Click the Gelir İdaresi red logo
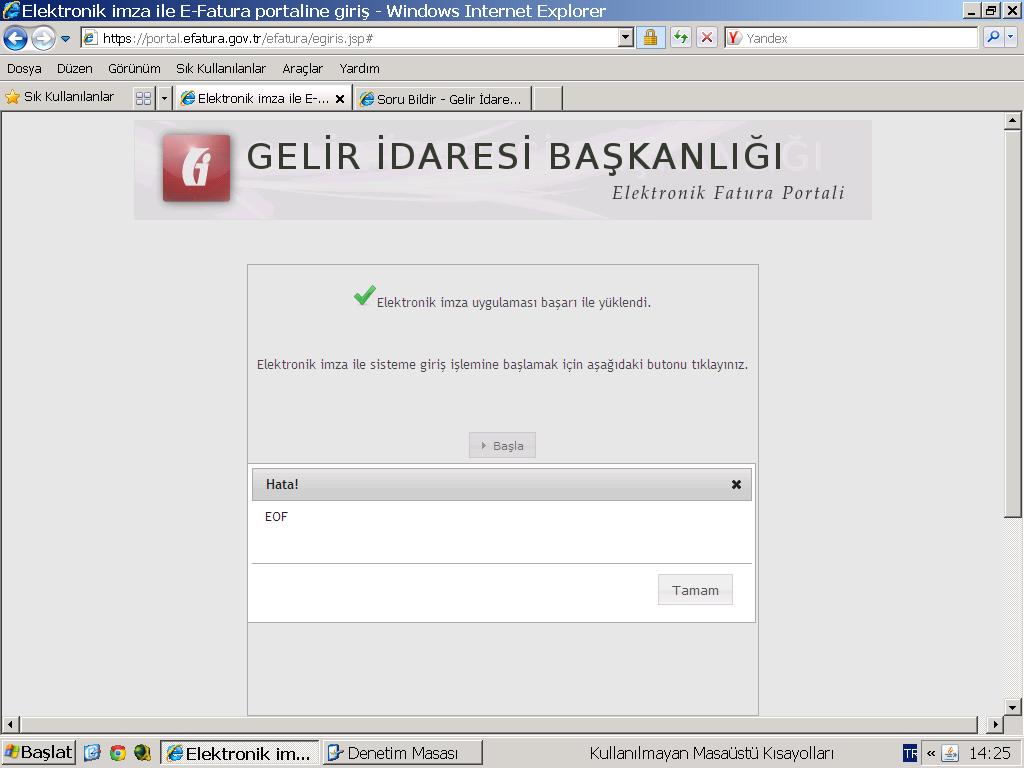This screenshot has height=768, width=1024. pyautogui.click(x=197, y=168)
